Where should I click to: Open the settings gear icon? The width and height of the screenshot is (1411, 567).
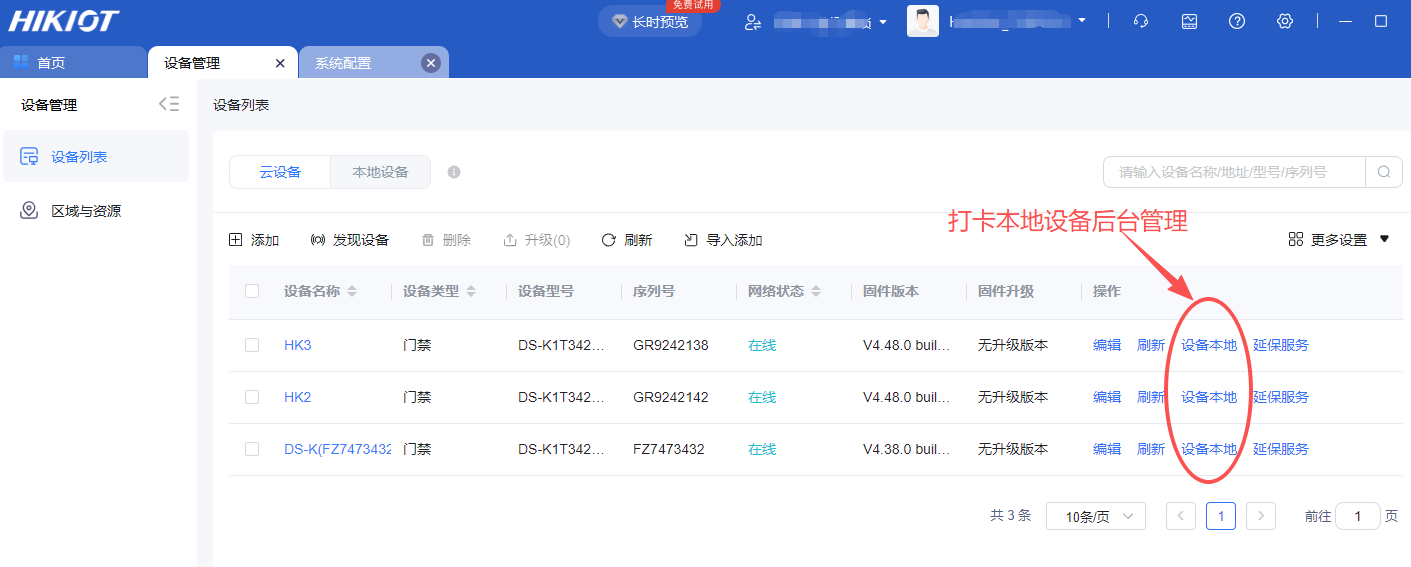point(1285,21)
